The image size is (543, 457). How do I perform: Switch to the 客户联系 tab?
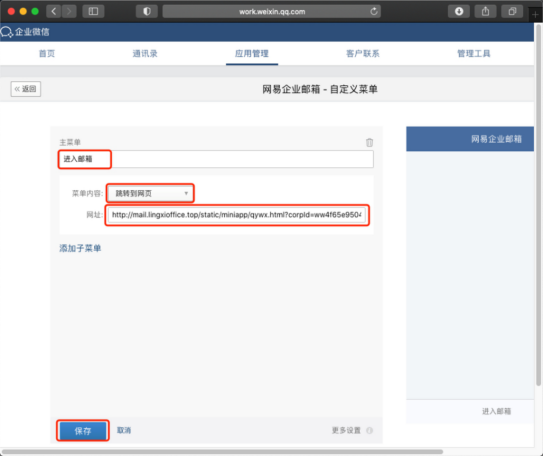(363, 53)
